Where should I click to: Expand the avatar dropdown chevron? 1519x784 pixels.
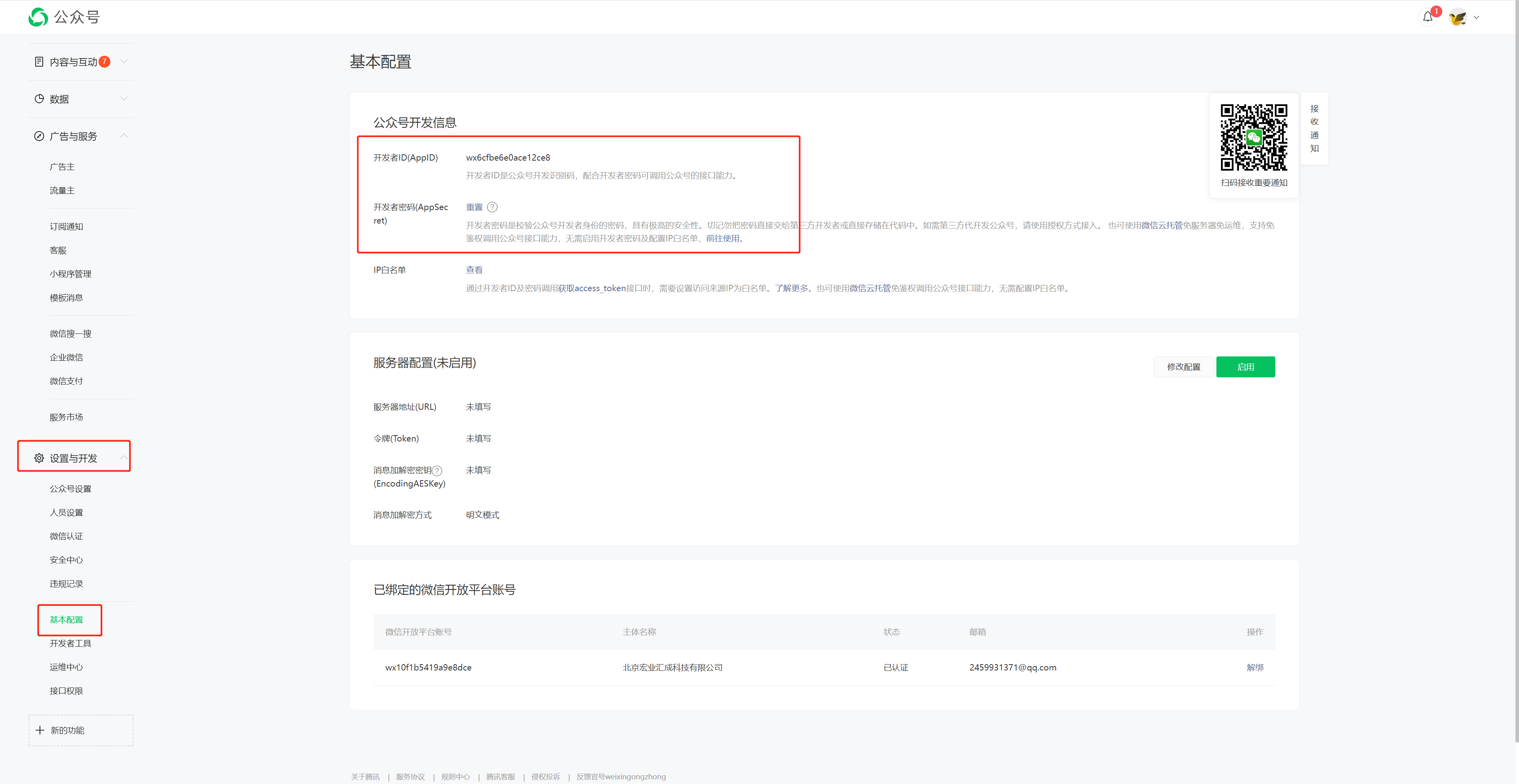[x=1477, y=18]
